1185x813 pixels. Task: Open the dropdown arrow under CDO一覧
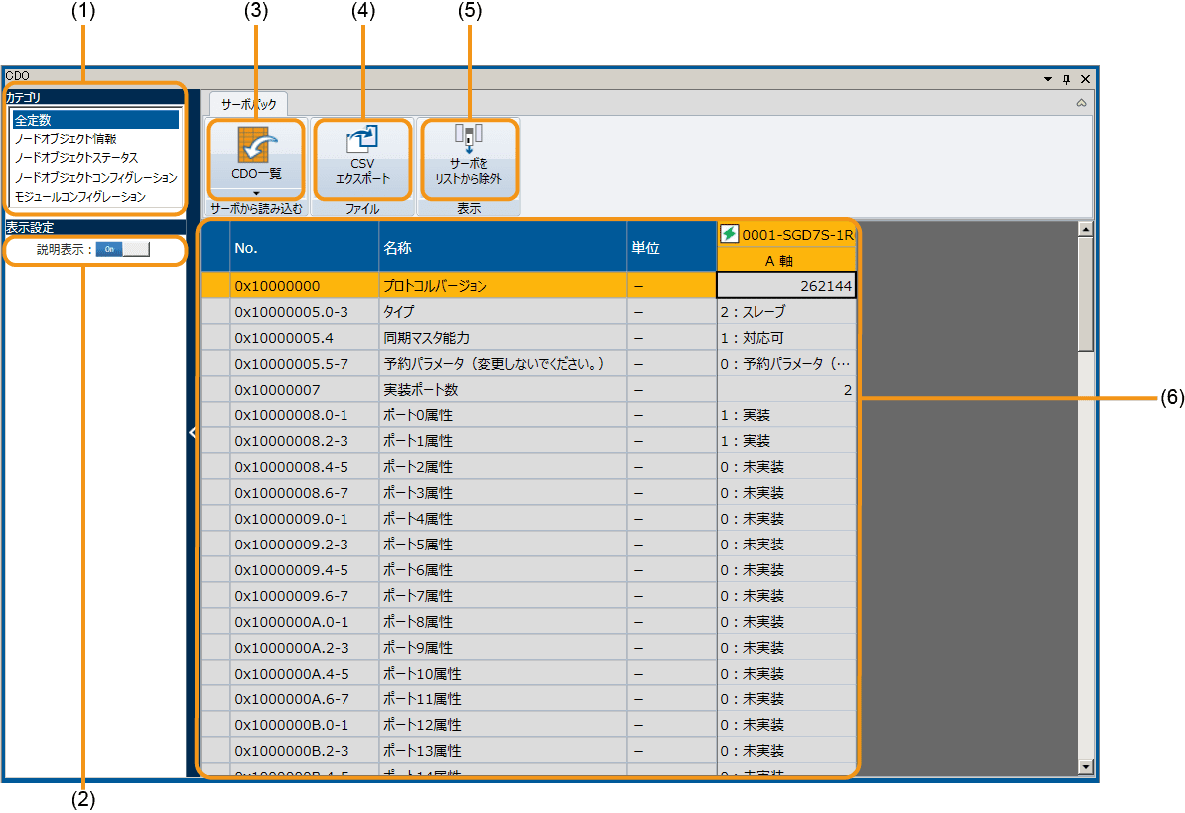pyautogui.click(x=256, y=193)
